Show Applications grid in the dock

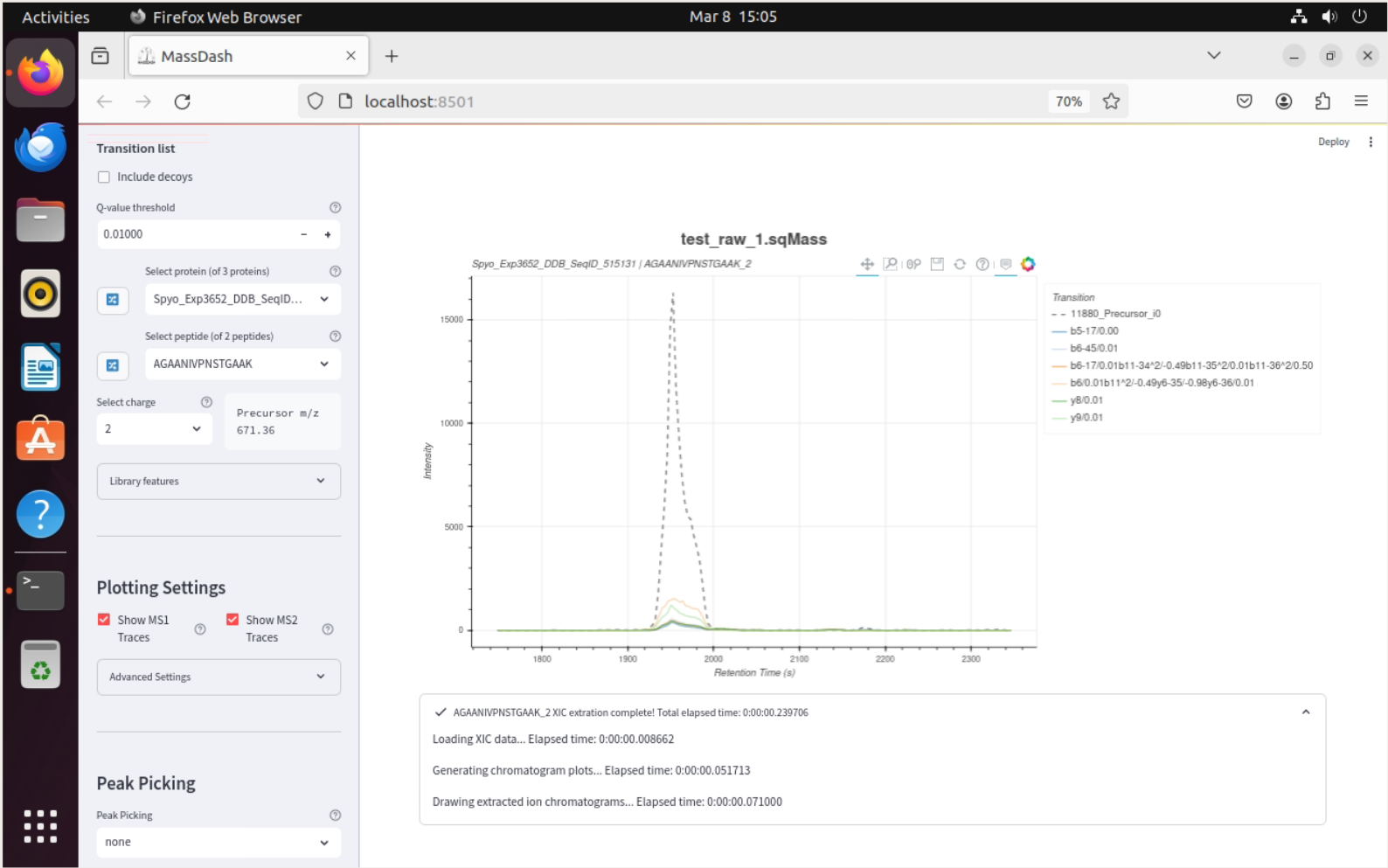pyautogui.click(x=40, y=826)
